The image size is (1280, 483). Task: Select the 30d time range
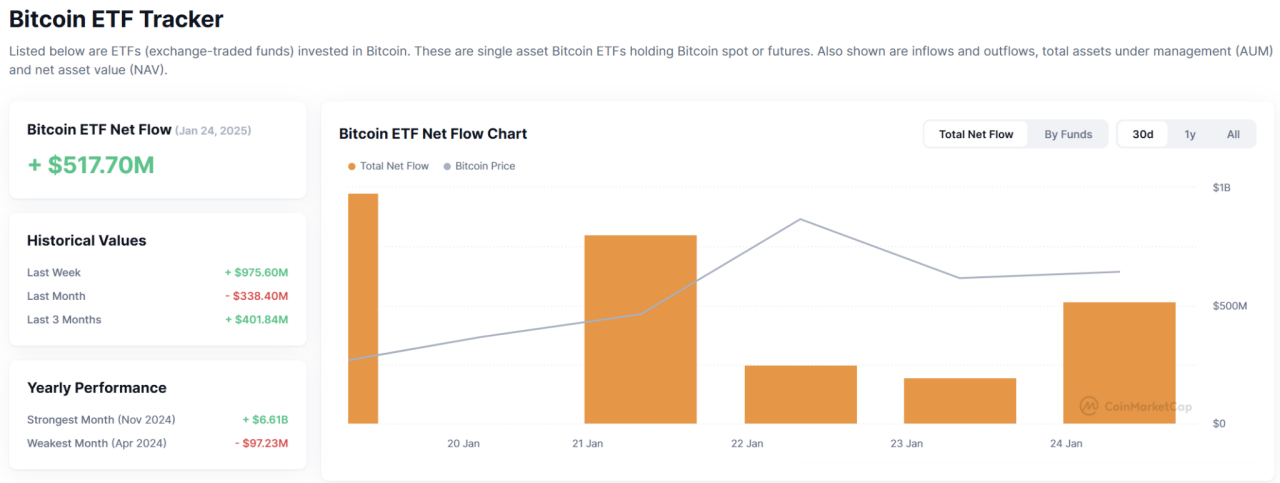click(1142, 134)
